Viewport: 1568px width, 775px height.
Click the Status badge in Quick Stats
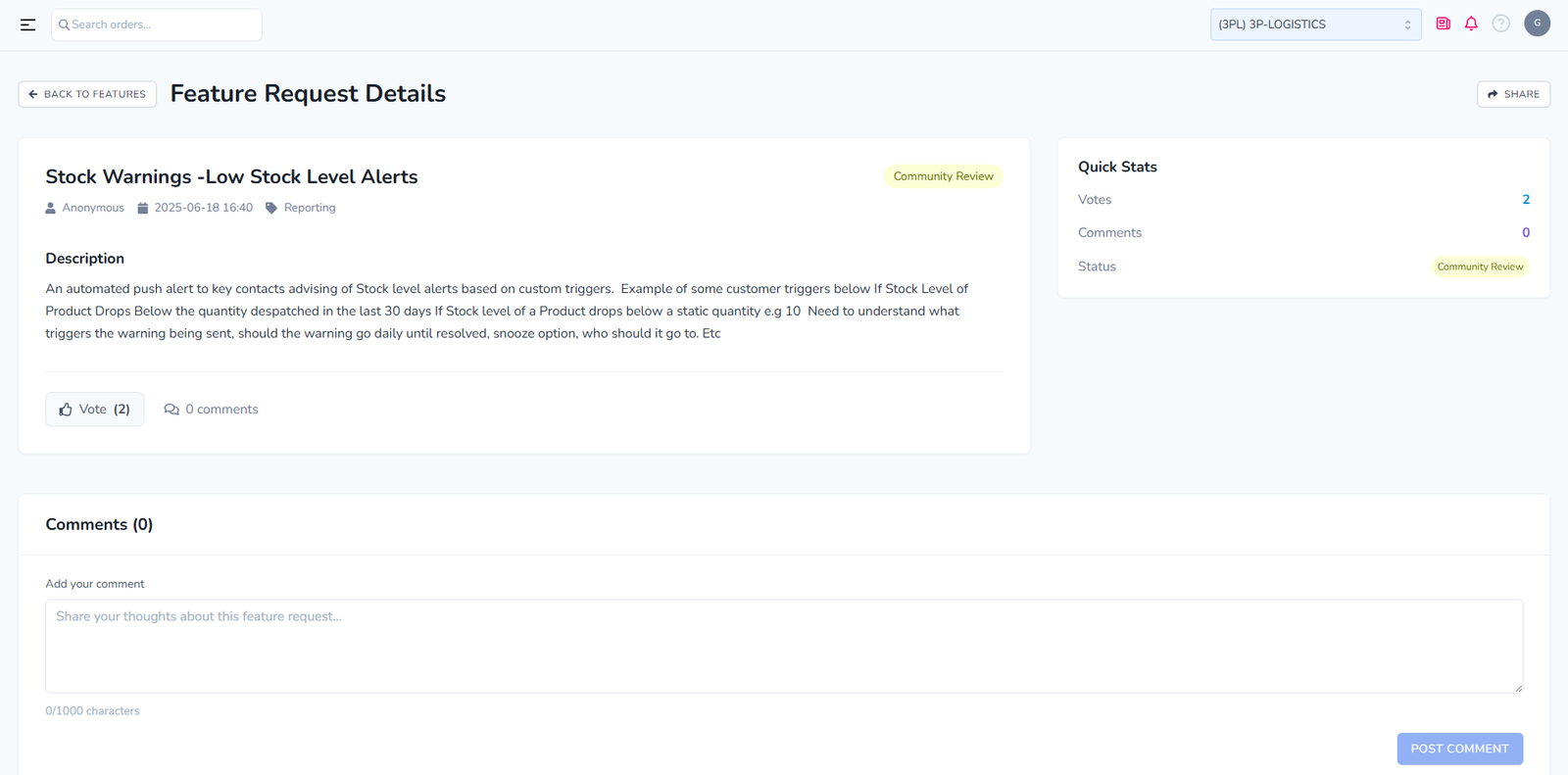[1480, 266]
